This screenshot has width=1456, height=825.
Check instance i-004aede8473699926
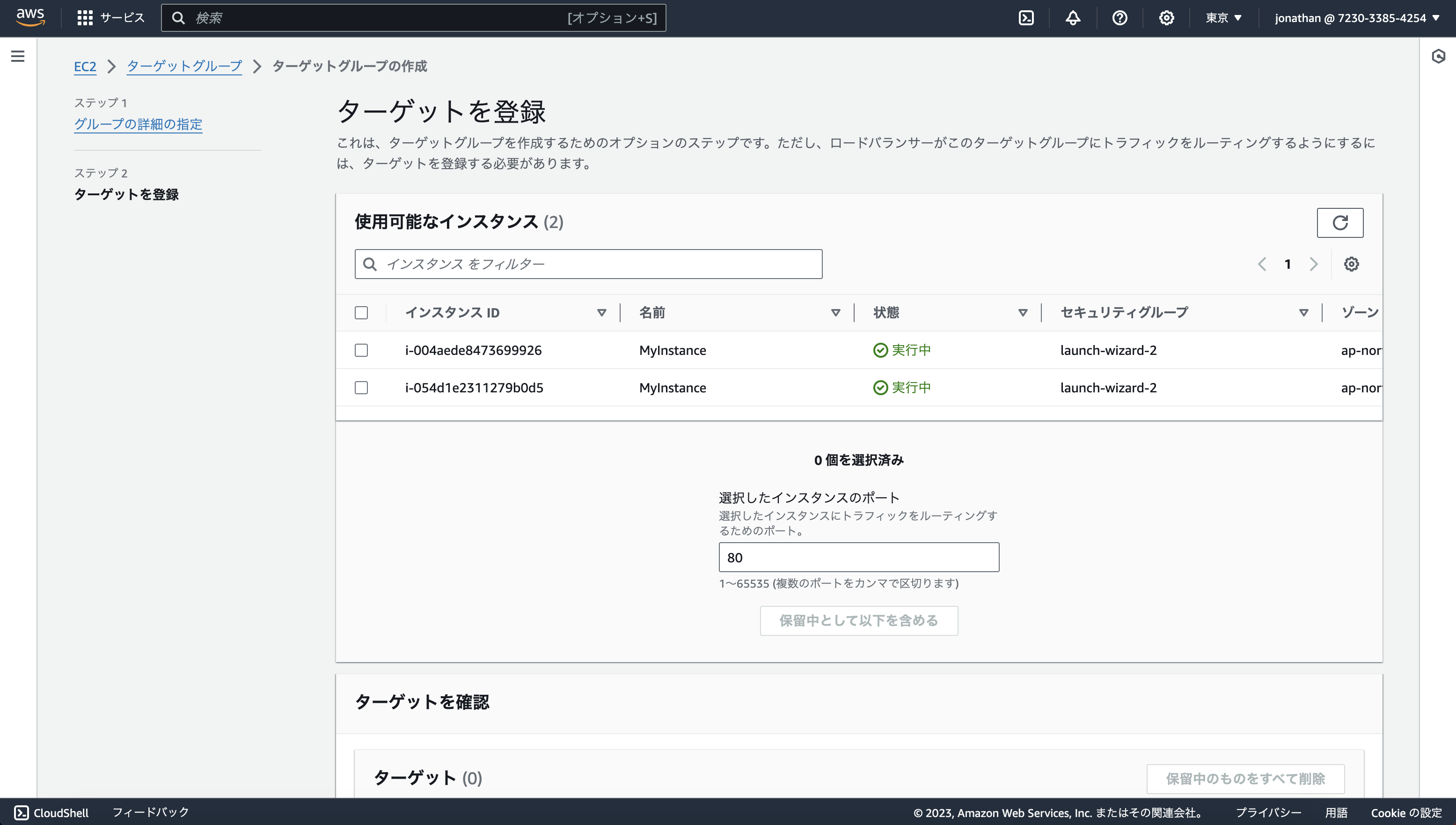[x=361, y=350]
